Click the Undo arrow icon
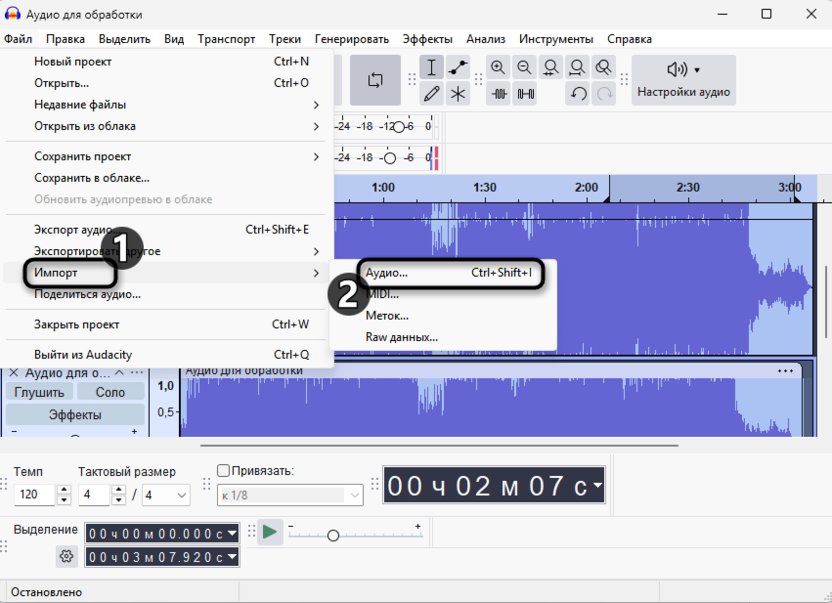Screen dimensions: 832x603 (x=578, y=94)
